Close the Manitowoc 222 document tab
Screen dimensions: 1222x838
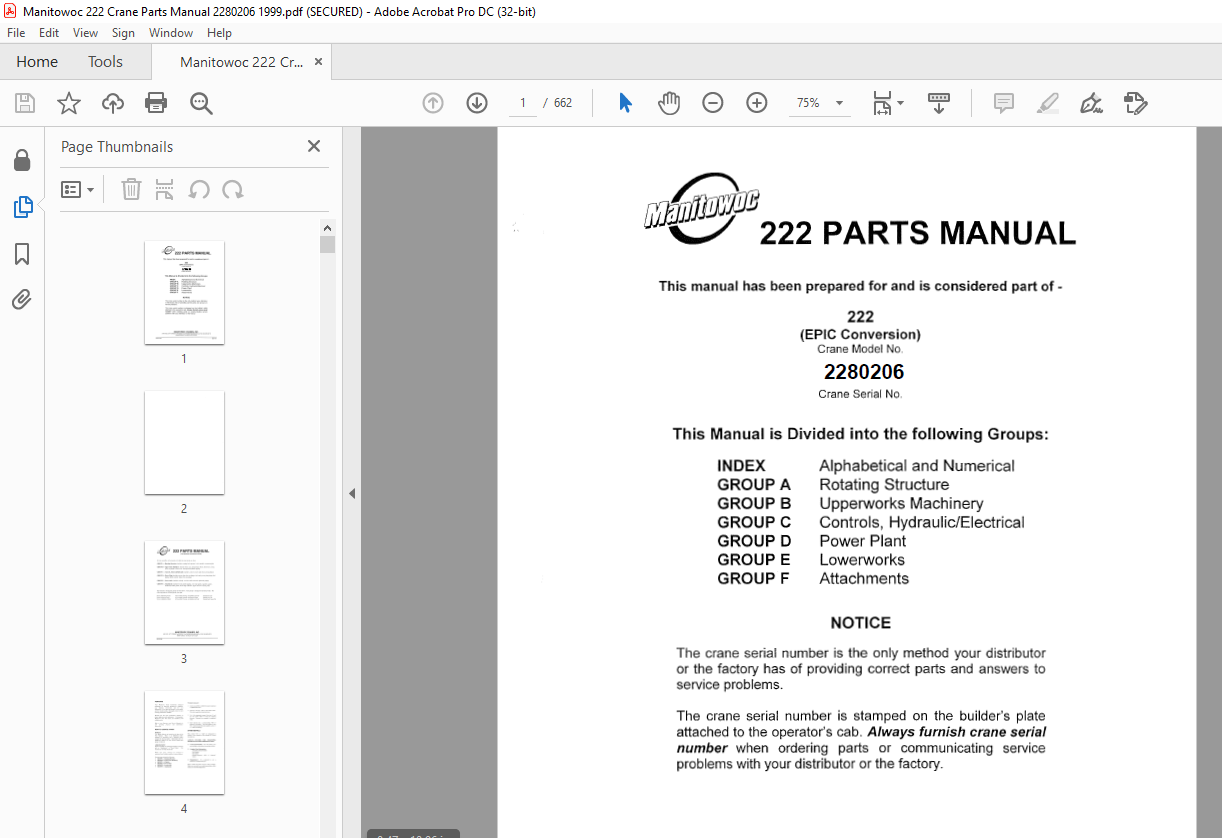tap(319, 62)
